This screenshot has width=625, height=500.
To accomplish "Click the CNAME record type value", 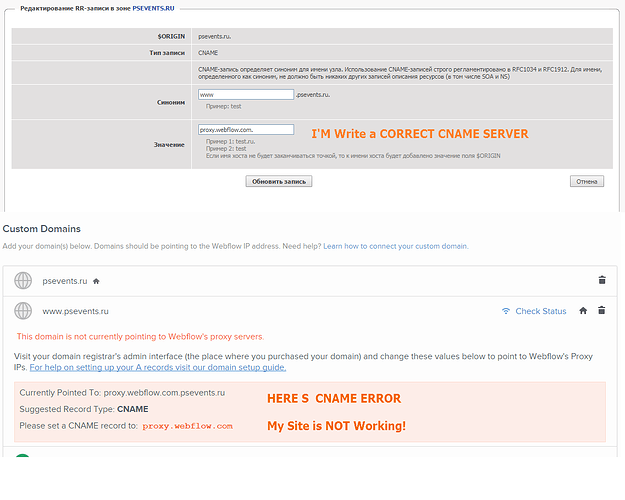I will pyautogui.click(x=208, y=53).
